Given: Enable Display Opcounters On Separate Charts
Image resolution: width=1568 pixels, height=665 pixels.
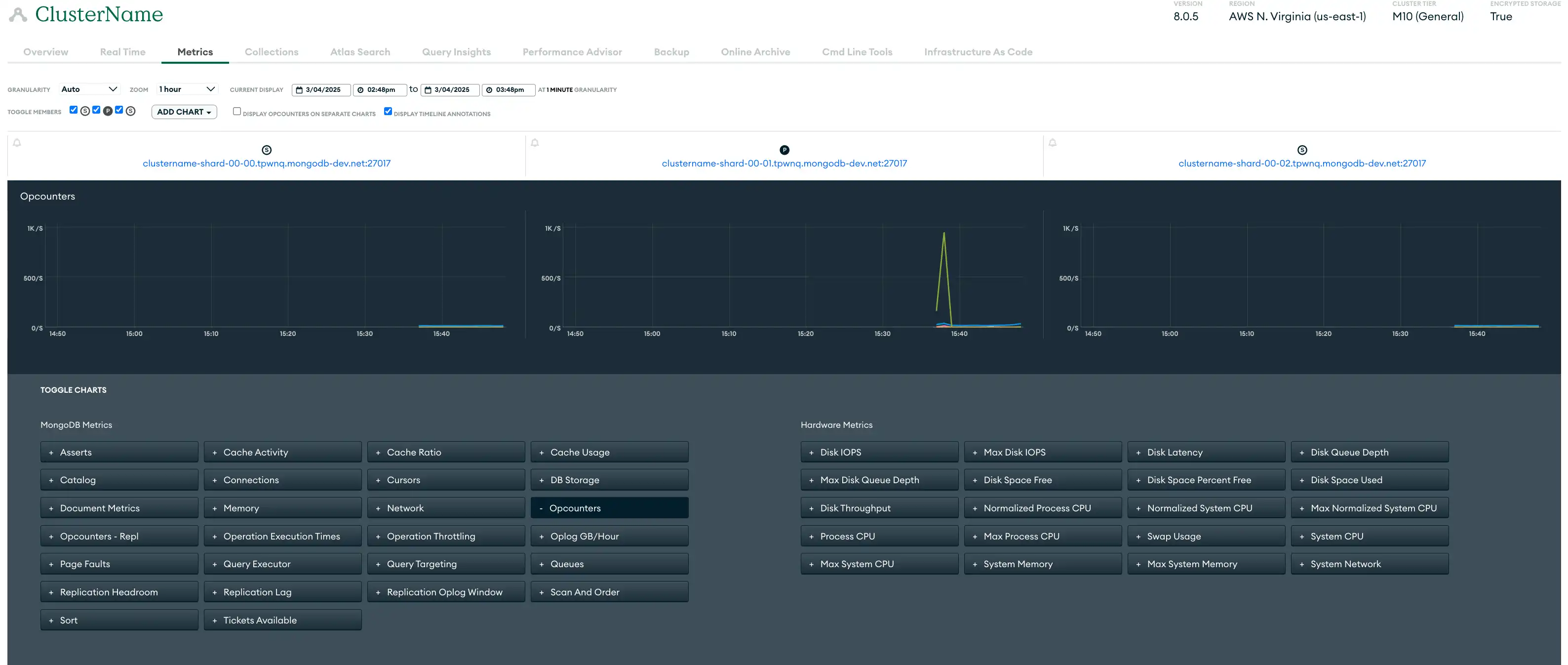Looking at the screenshot, I should 237,111.
